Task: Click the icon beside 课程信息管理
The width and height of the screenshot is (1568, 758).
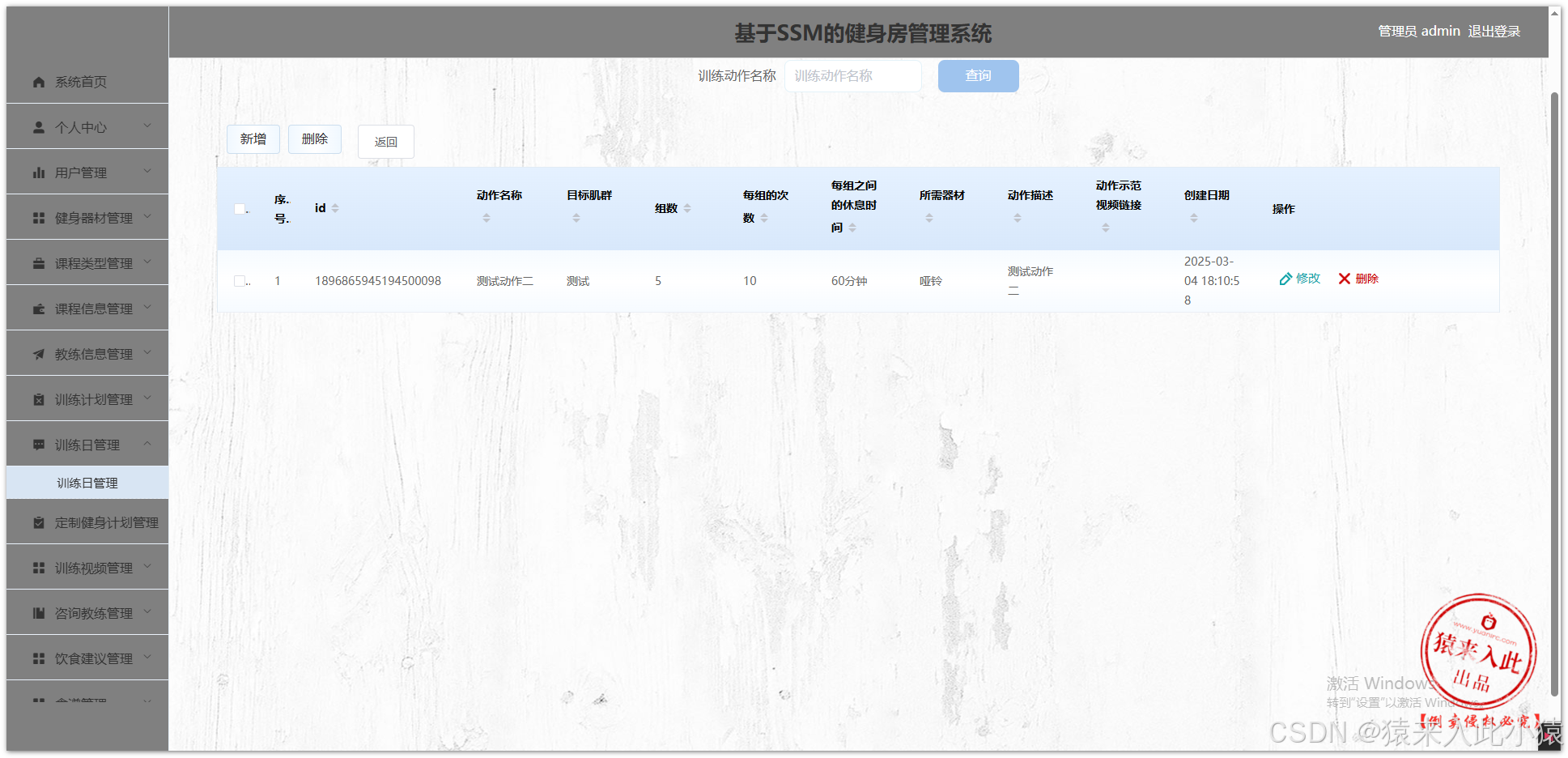Action: click(x=39, y=309)
